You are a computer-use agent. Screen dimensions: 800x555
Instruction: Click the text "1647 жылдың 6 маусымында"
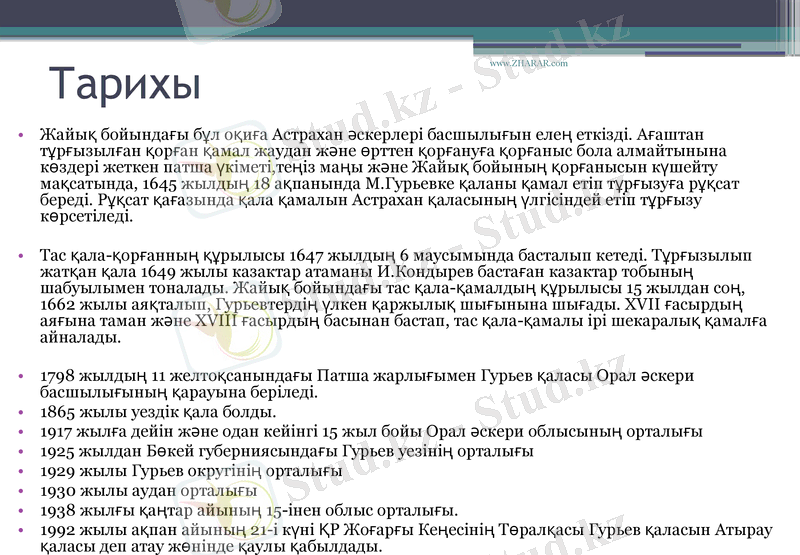click(x=402, y=255)
